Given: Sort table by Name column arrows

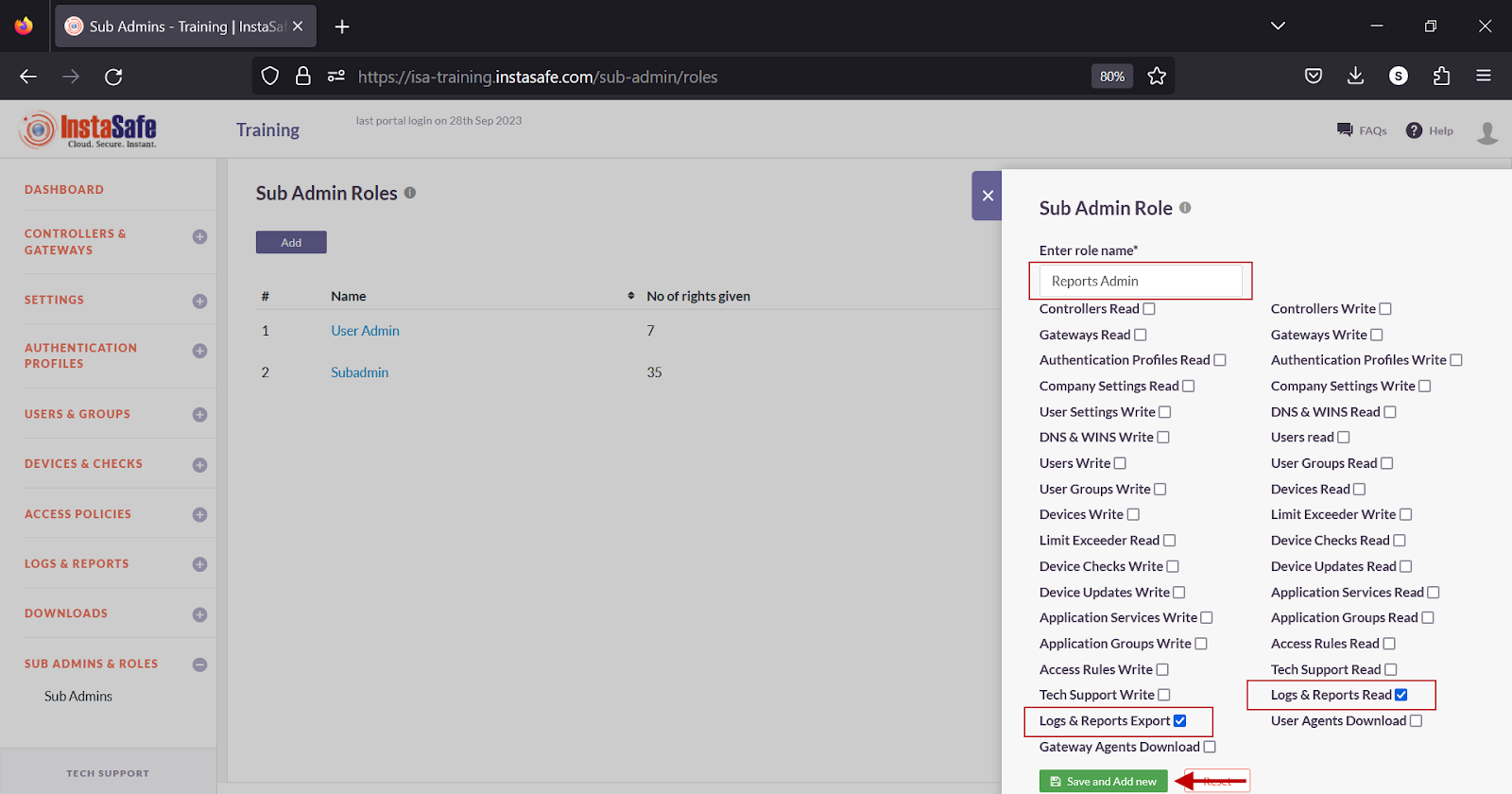Looking at the screenshot, I should [631, 296].
